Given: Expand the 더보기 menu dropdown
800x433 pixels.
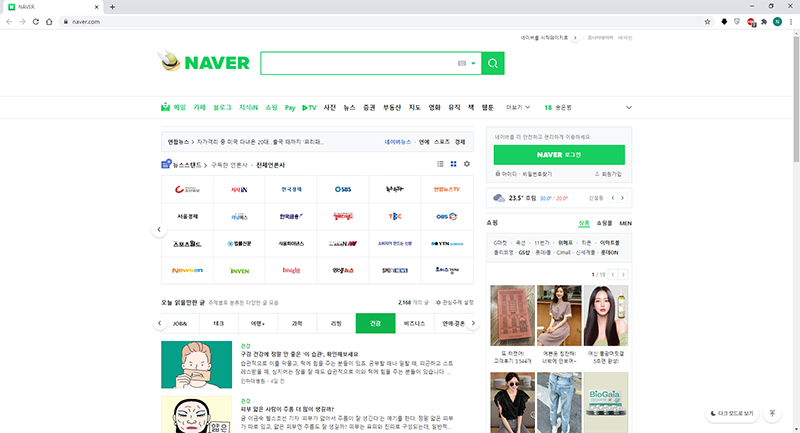Looking at the screenshot, I should [518, 108].
